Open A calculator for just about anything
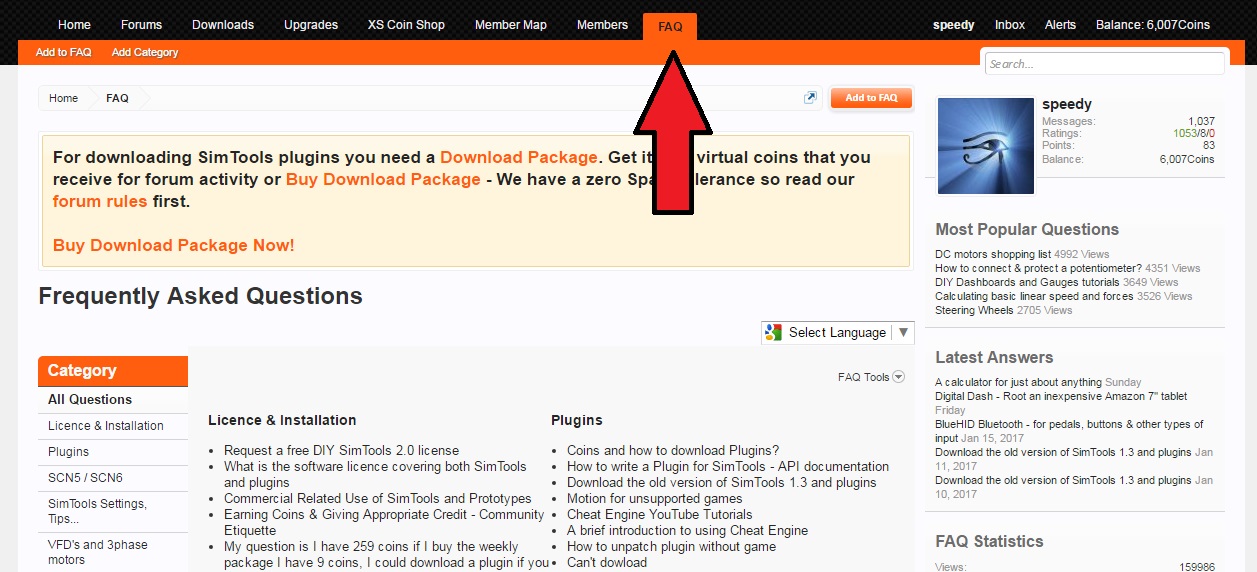This screenshot has height=572, width=1257. pos(1018,382)
